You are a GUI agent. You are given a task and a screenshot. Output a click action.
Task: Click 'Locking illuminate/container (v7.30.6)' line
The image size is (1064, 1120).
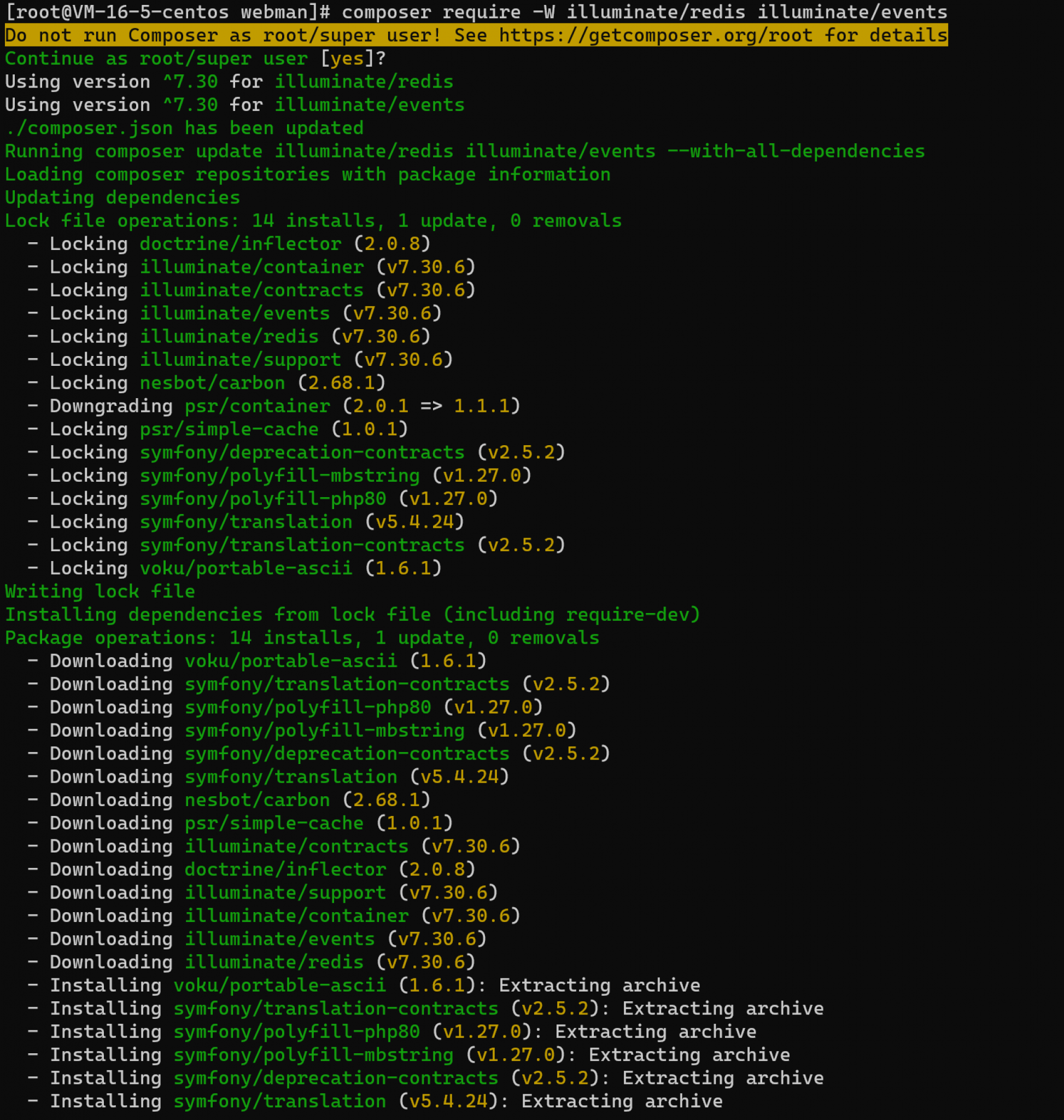coord(252,267)
